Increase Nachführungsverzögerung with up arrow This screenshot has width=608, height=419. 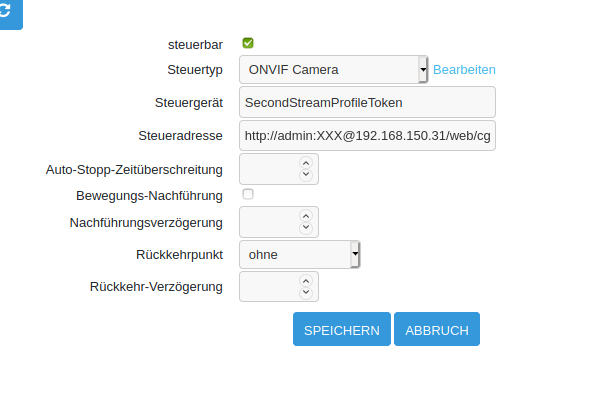point(306,216)
